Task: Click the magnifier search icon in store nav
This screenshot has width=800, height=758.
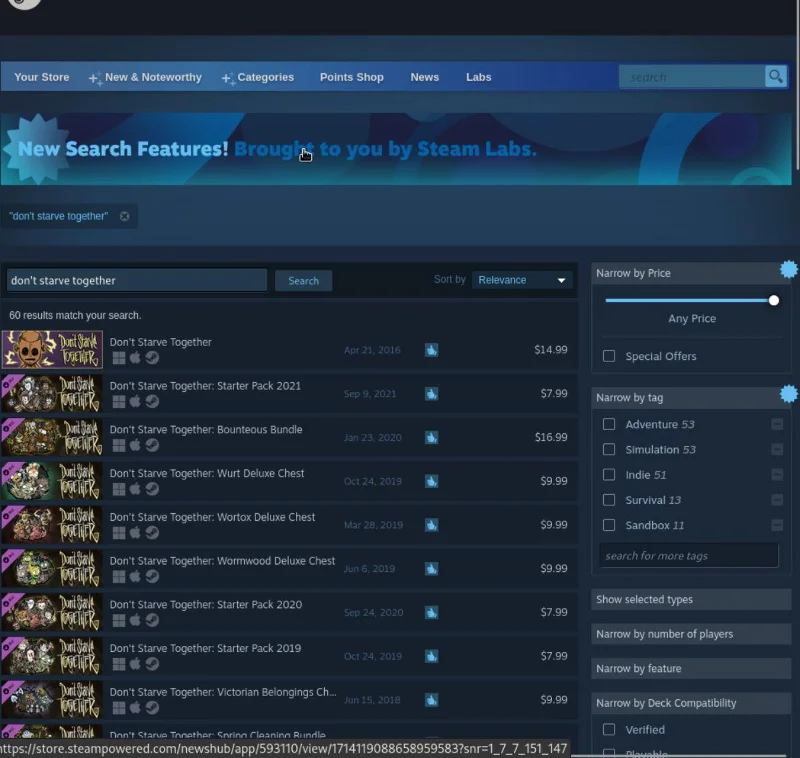Action: [x=776, y=77]
